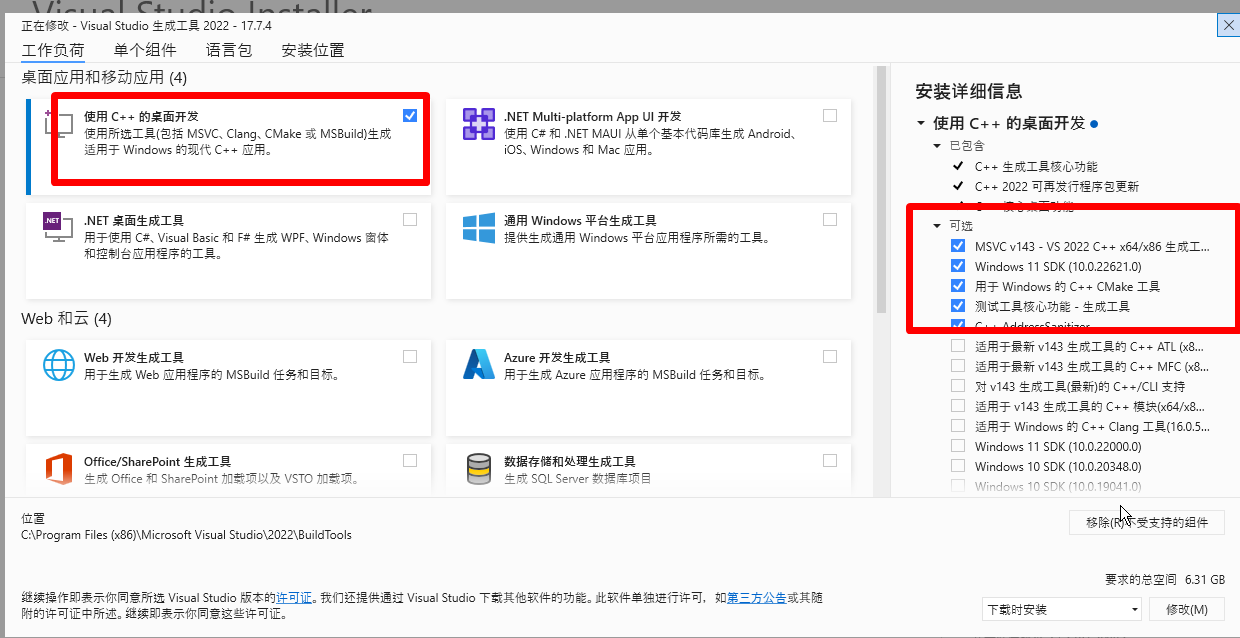1240x638 pixels.
Task: Uncheck the 使用 C++ 的桌面开发 workload checkbox
Action: pyautogui.click(x=410, y=116)
